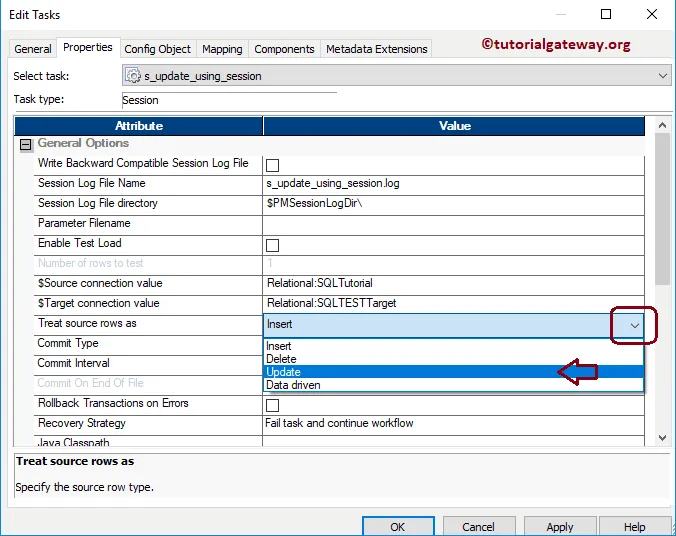
Task: Open the Metadata Extensions tab
Action: tap(377, 49)
